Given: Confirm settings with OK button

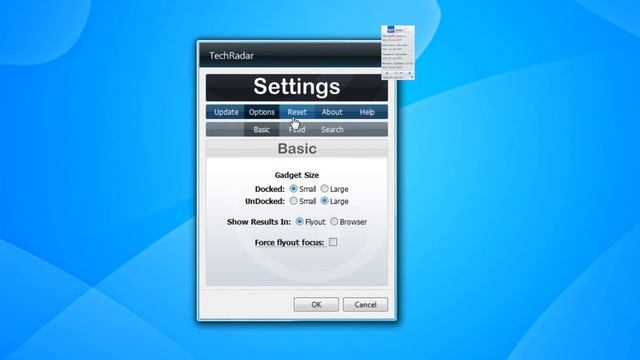Looking at the screenshot, I should 316,304.
